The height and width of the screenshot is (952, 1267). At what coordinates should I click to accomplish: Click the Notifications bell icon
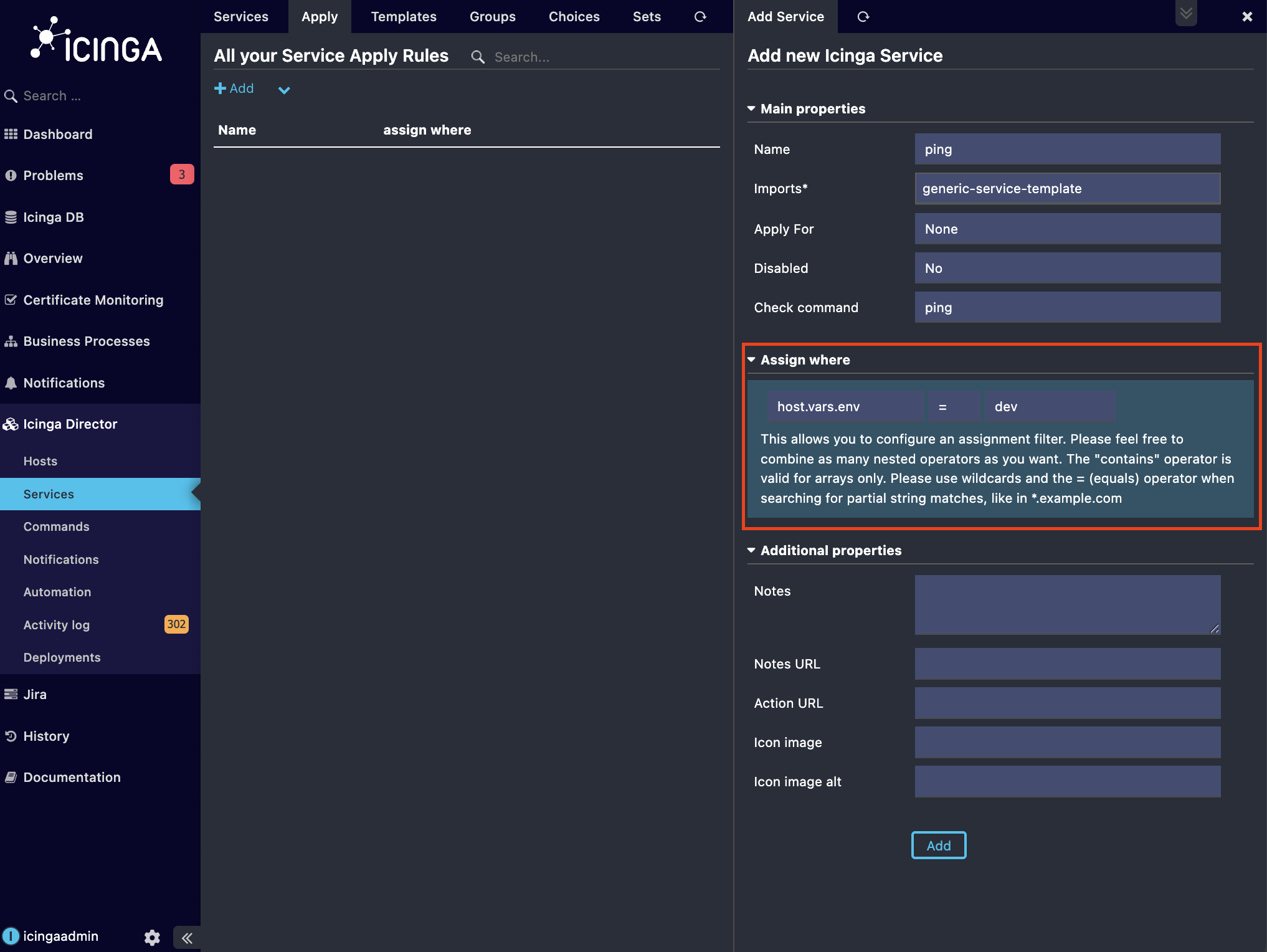(x=11, y=383)
